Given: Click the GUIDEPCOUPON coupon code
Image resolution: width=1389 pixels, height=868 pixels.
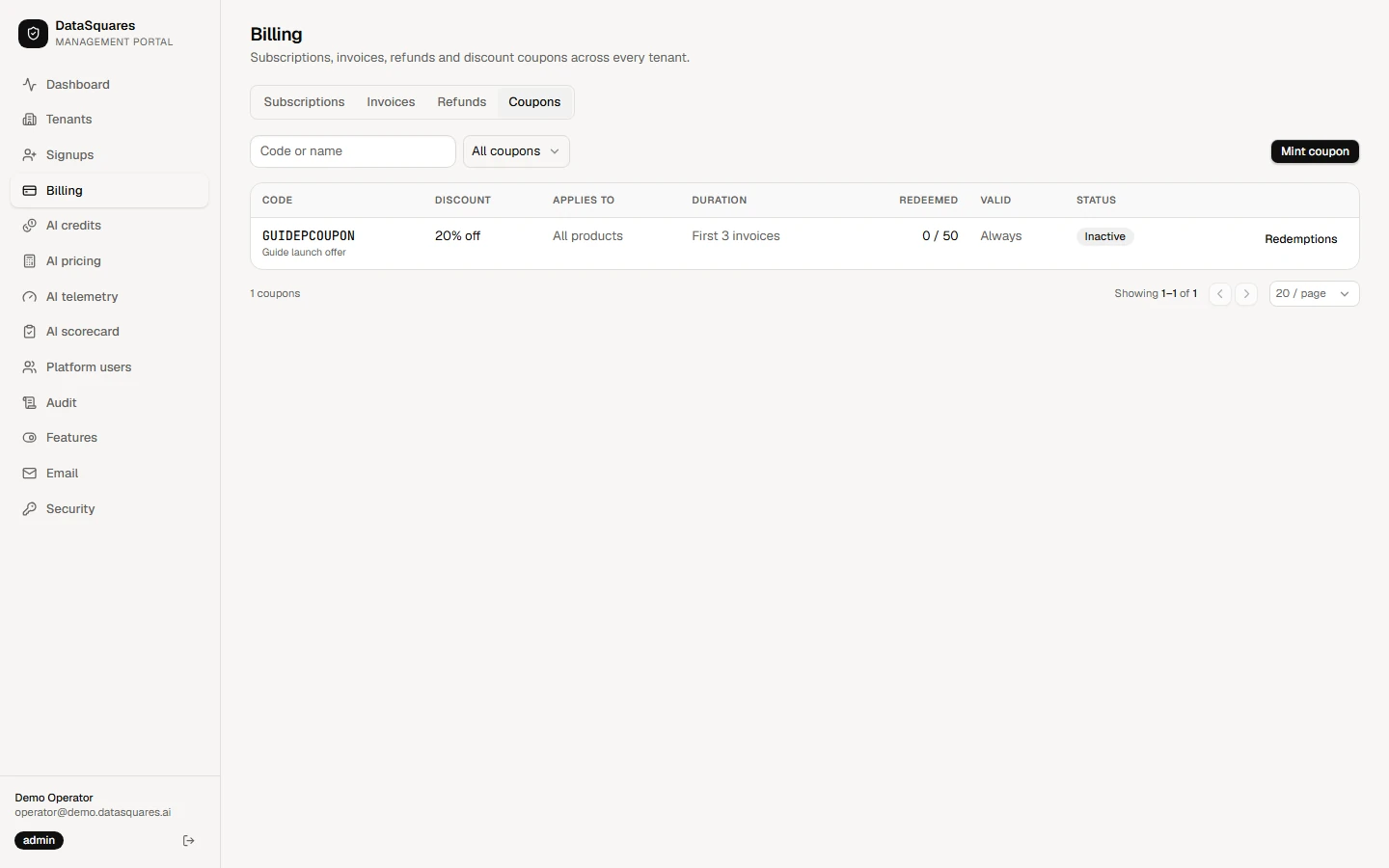Looking at the screenshot, I should pos(309,236).
